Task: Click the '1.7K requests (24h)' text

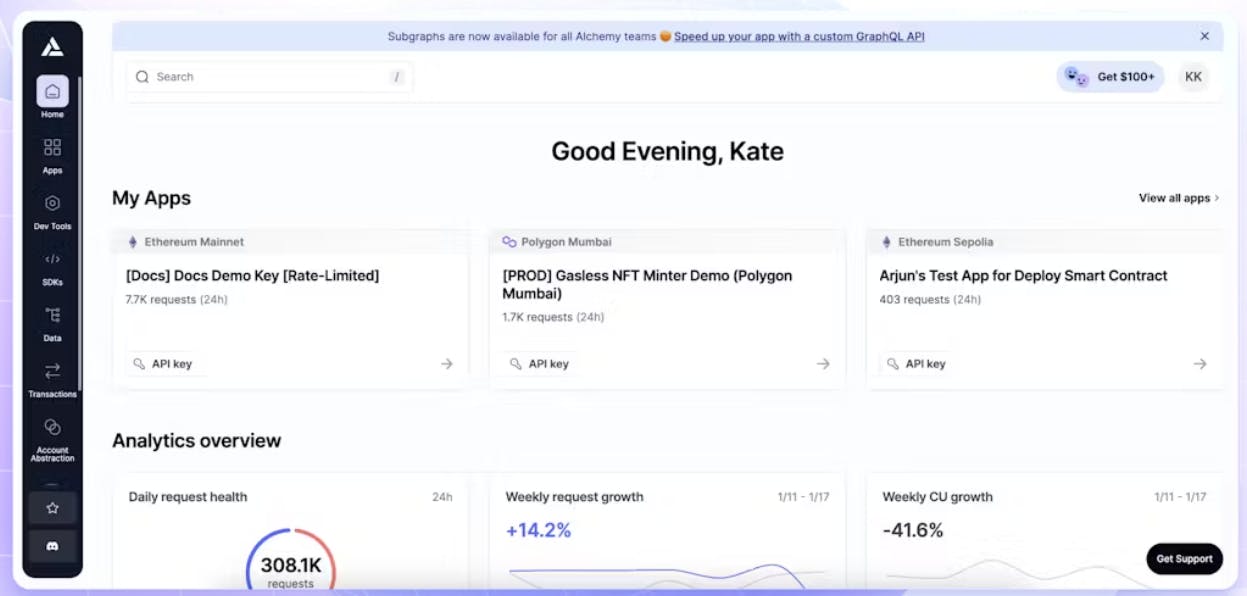Action: (x=553, y=317)
